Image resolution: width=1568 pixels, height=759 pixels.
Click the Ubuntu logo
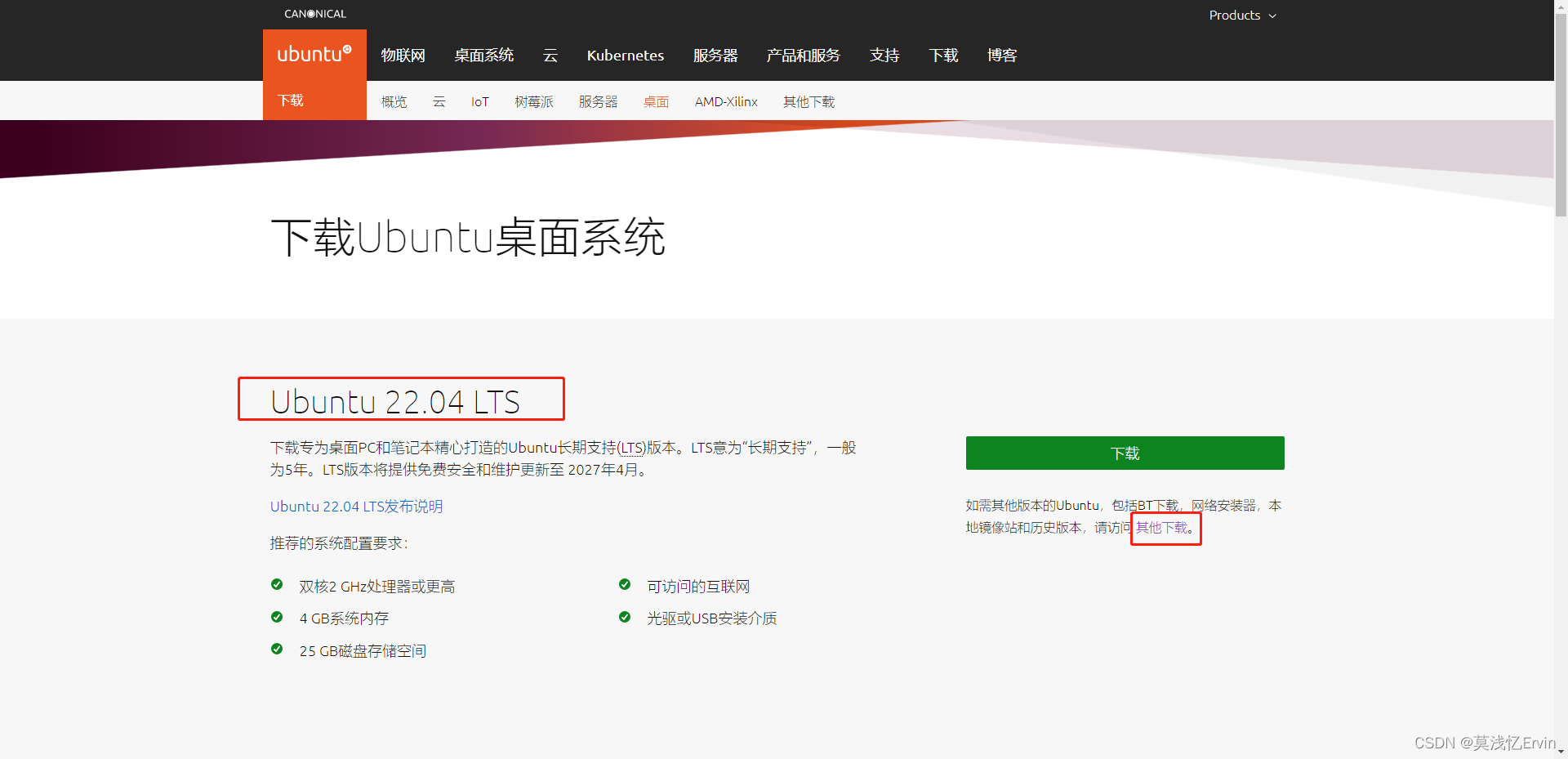coord(314,54)
